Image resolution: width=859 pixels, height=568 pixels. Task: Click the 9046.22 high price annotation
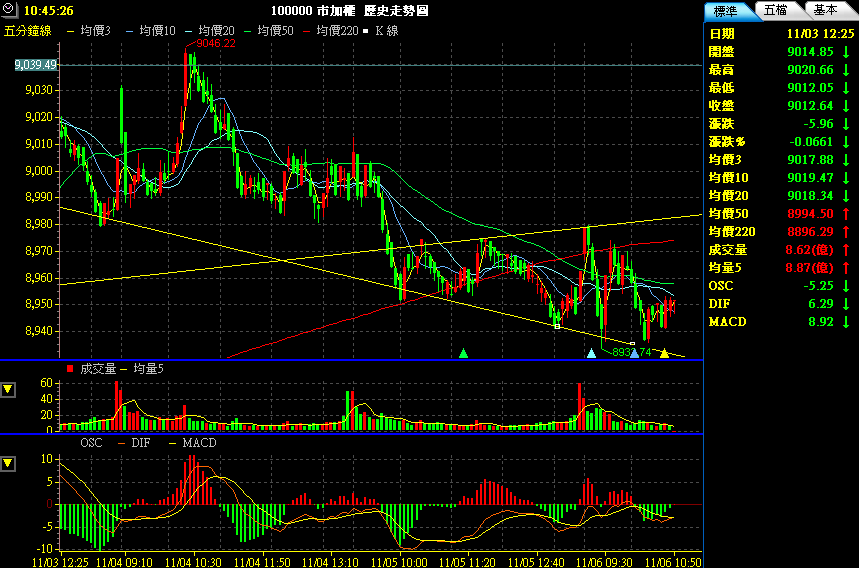coord(216,43)
